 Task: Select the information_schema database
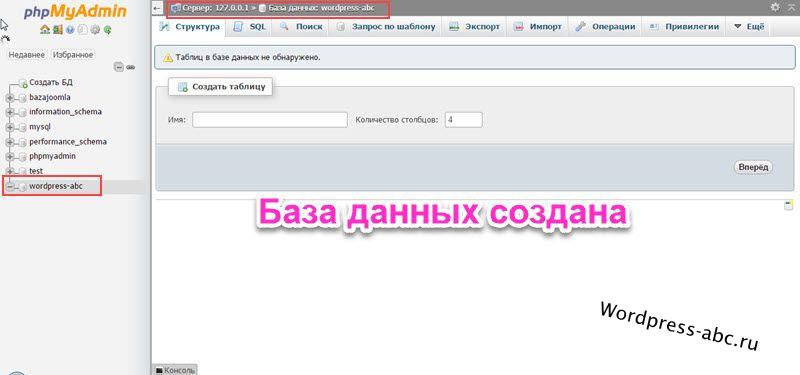pos(65,112)
